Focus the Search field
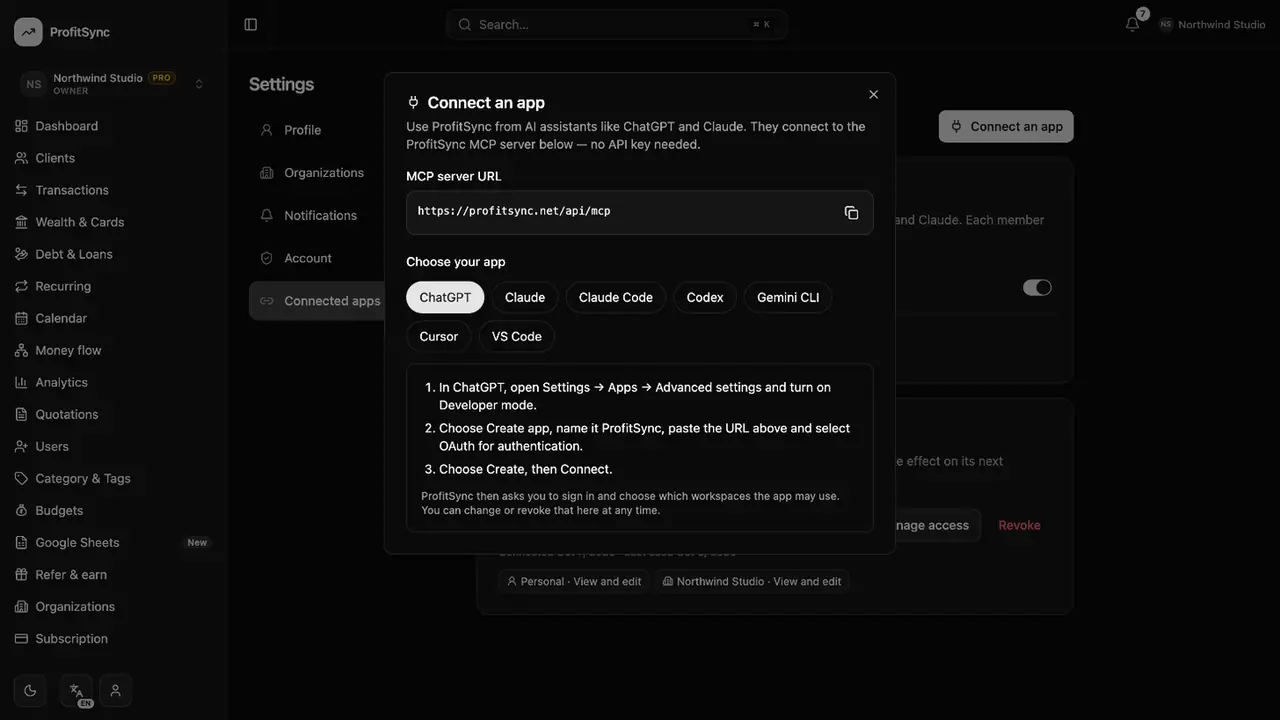This screenshot has height=720, width=1280. click(x=617, y=24)
